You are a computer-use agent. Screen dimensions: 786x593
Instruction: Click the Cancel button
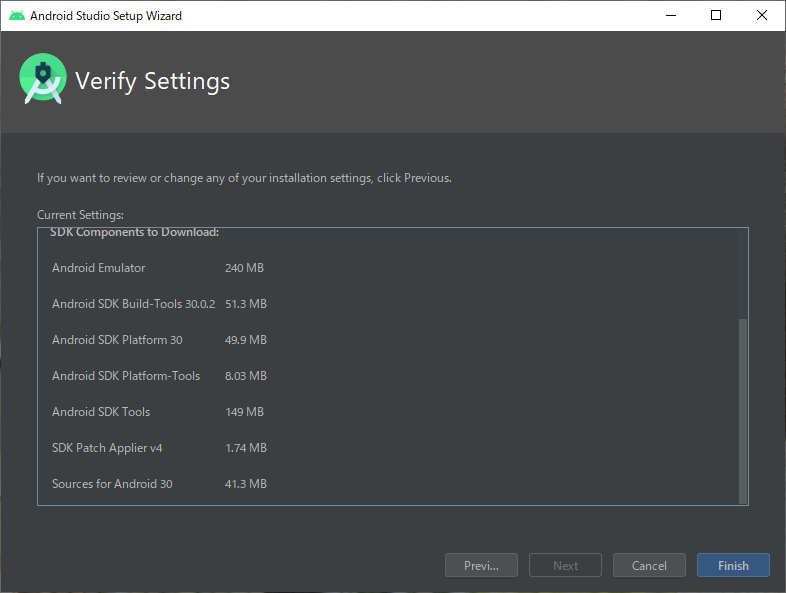(x=649, y=565)
